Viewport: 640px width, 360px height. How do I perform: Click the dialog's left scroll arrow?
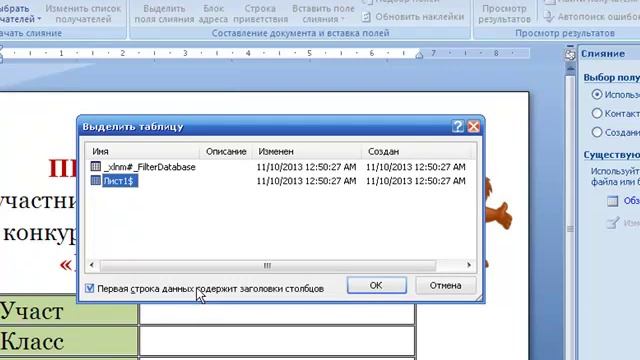(x=92, y=265)
